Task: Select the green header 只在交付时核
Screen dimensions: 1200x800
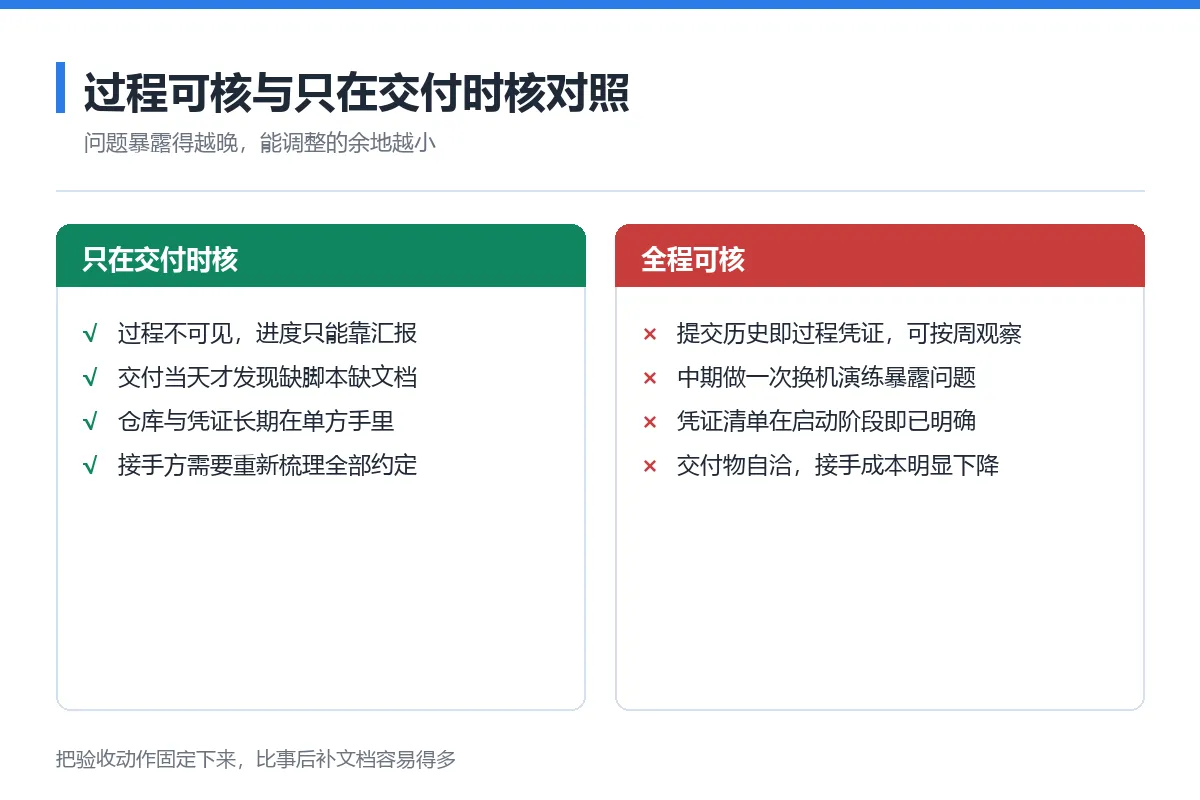Action: [321, 256]
